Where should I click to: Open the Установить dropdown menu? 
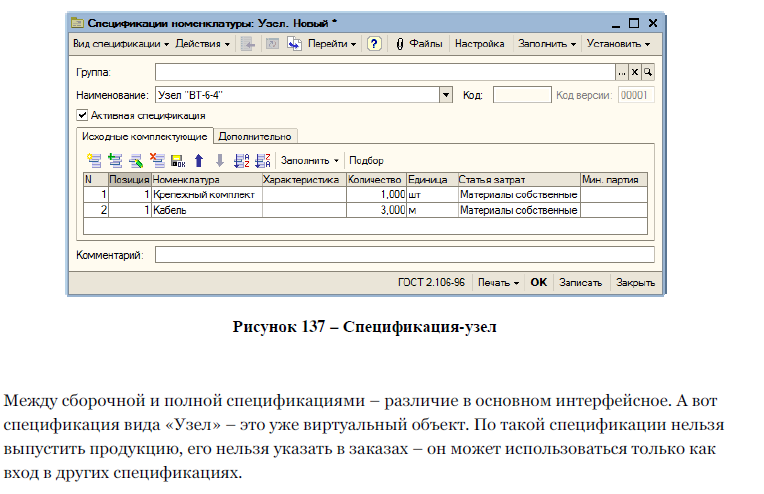tap(618, 44)
